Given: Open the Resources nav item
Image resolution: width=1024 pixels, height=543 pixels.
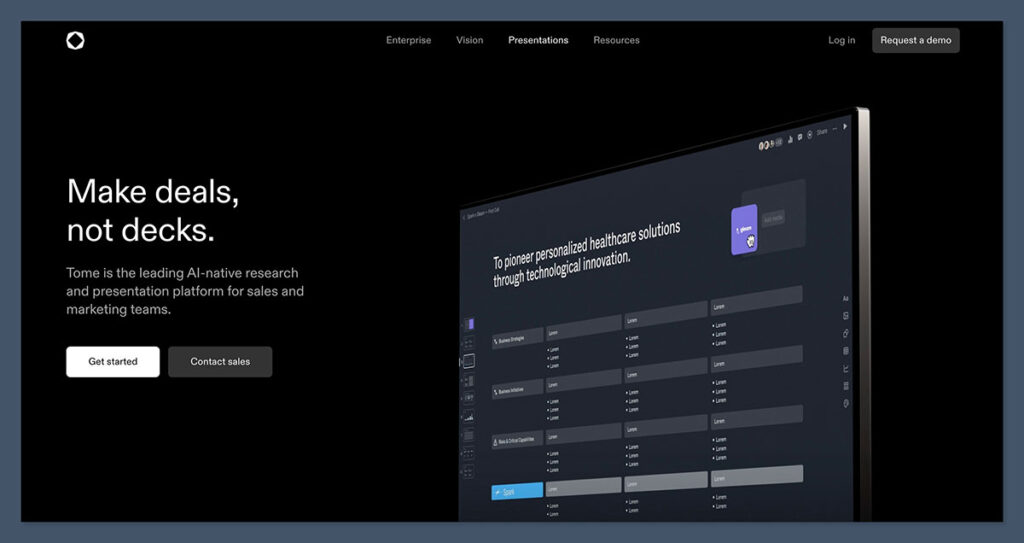Looking at the screenshot, I should [616, 41].
